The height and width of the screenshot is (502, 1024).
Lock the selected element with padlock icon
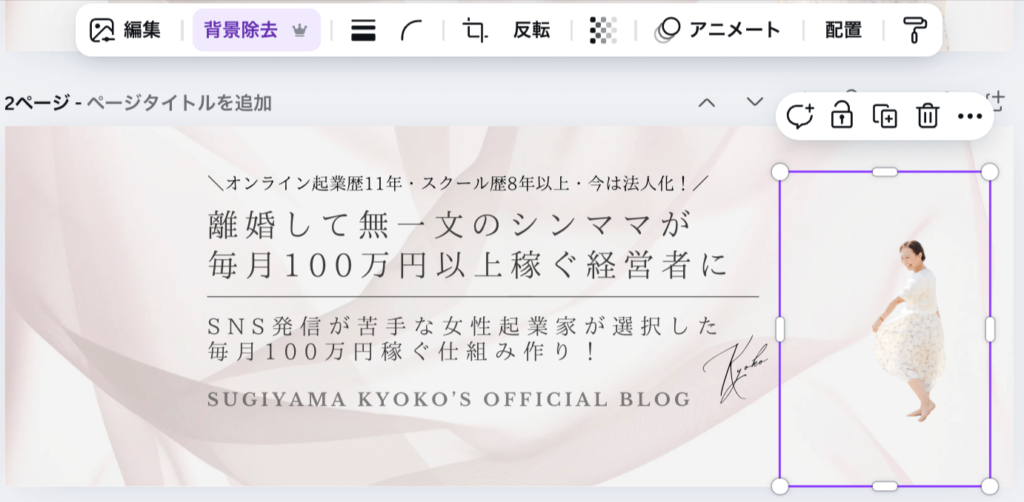[842, 116]
